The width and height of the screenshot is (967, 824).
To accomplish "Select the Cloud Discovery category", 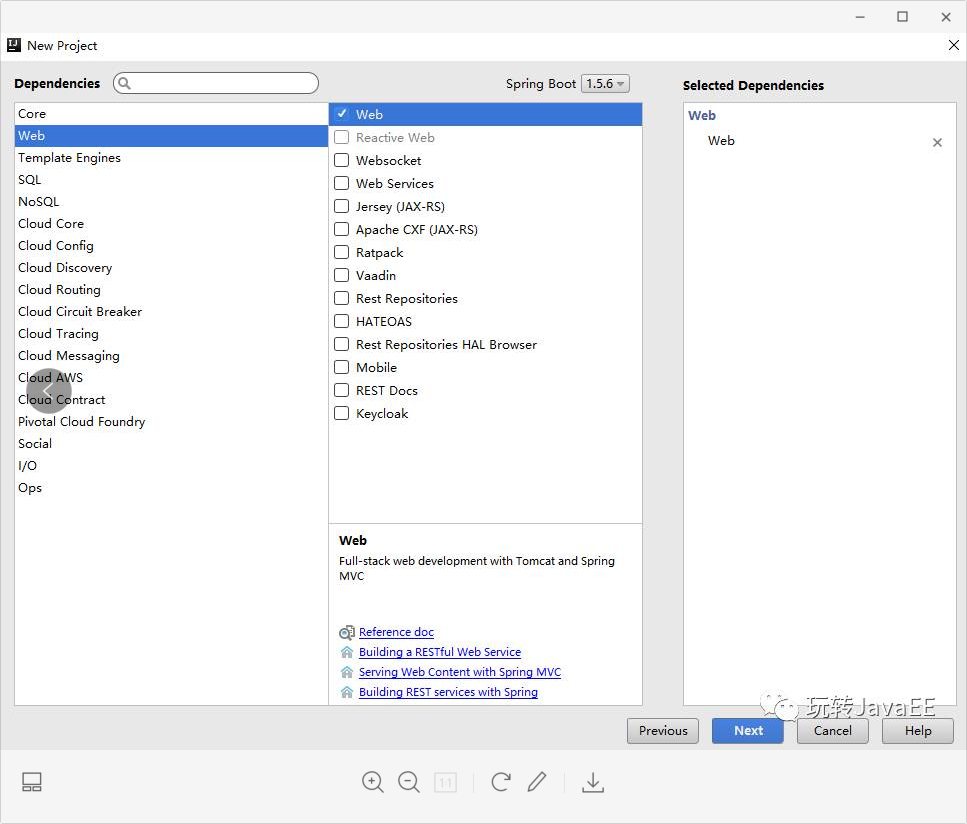I will [x=171, y=268].
